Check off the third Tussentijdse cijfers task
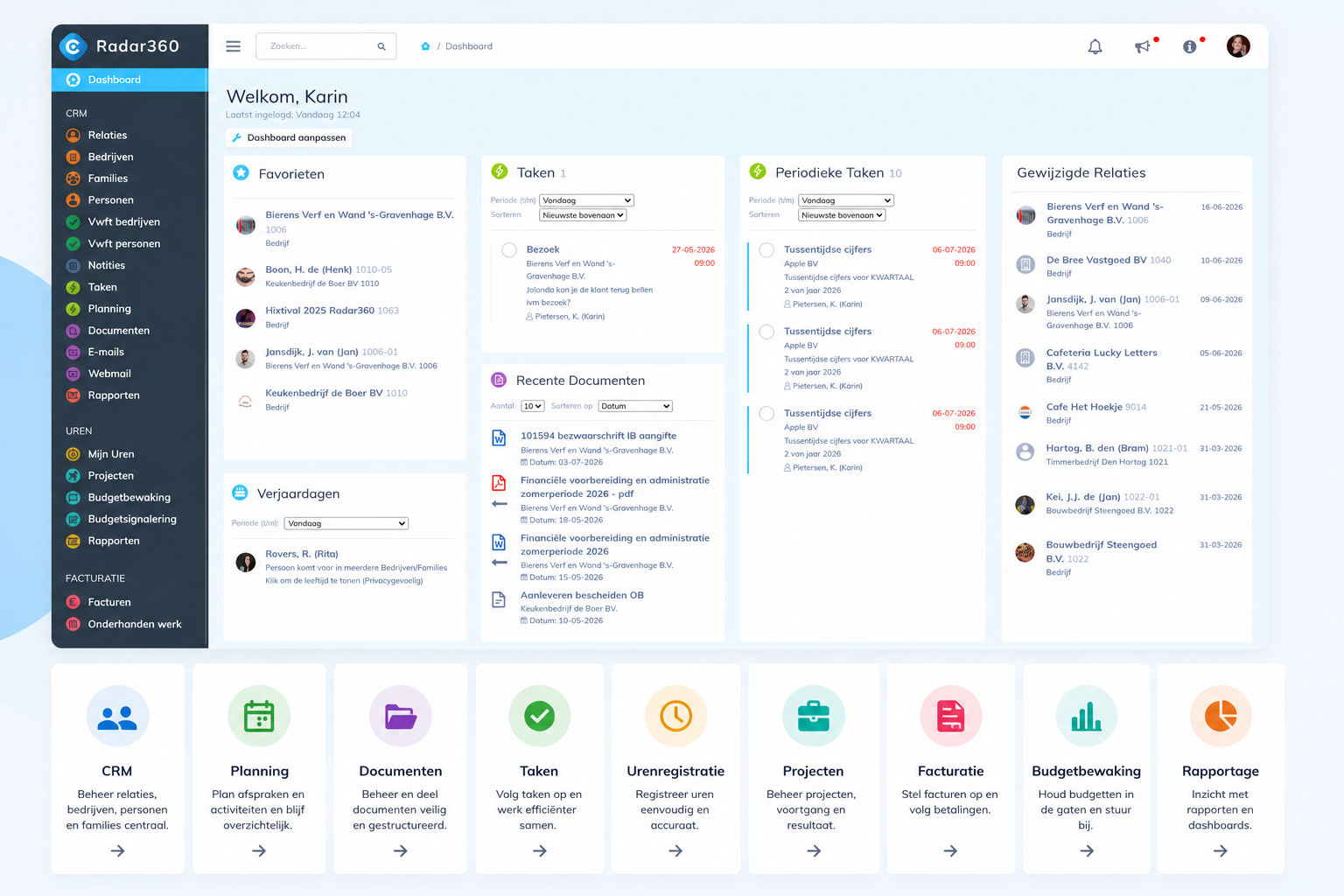 click(x=766, y=414)
